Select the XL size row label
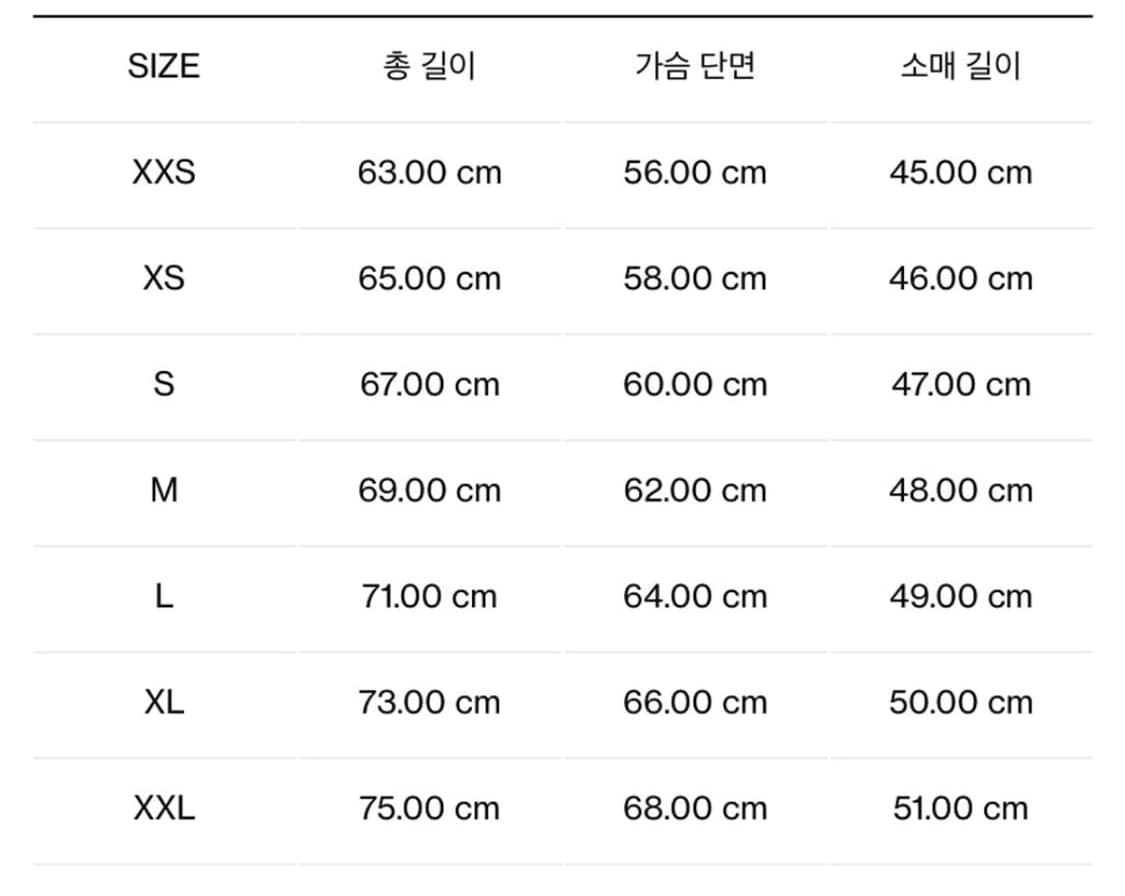The image size is (1125, 896). pyautogui.click(x=164, y=702)
